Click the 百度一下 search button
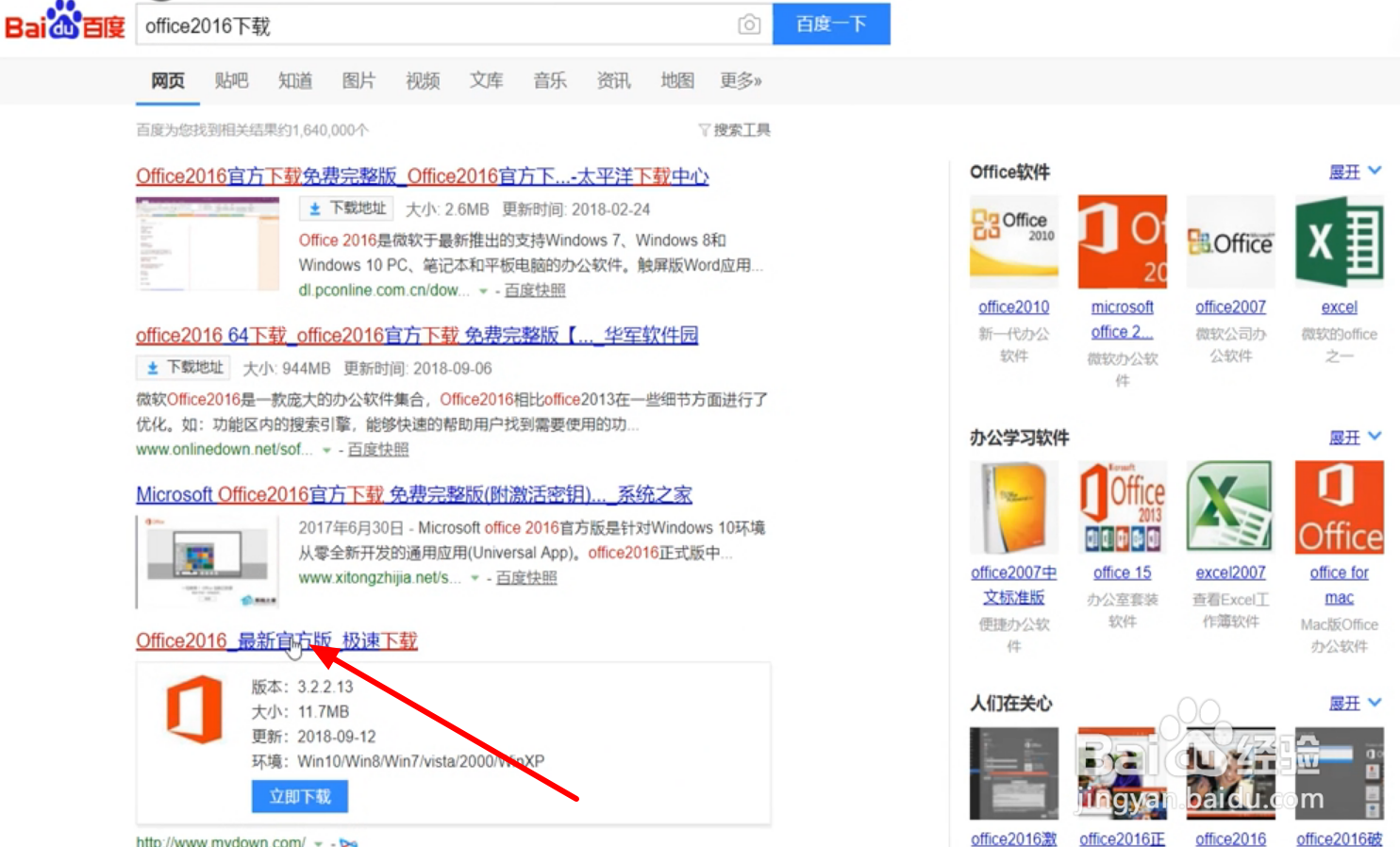 click(x=831, y=24)
